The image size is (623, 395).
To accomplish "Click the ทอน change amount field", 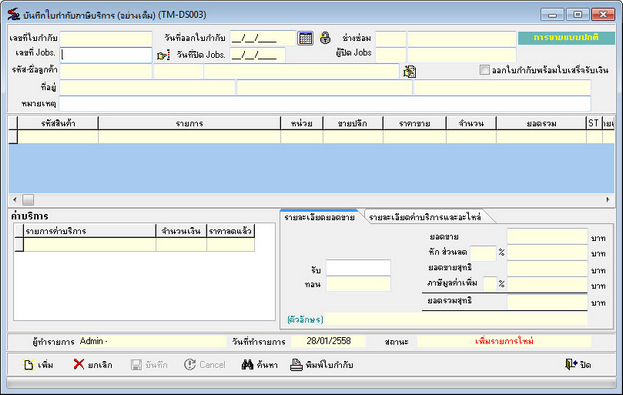I will [x=358, y=284].
